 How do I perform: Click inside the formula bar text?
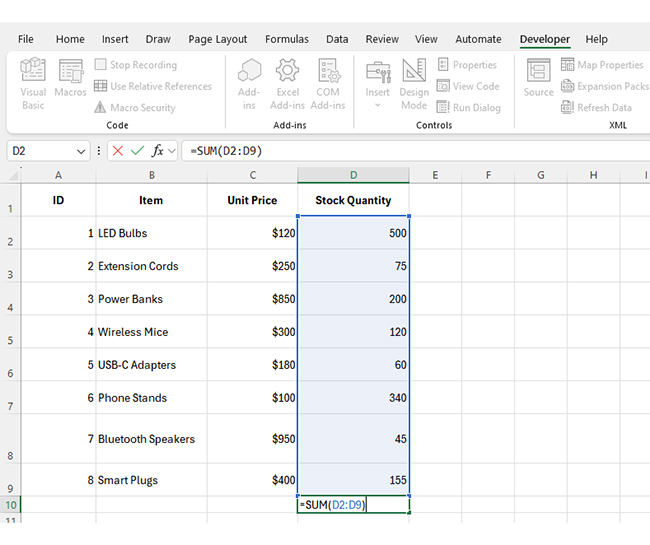pyautogui.click(x=400, y=151)
